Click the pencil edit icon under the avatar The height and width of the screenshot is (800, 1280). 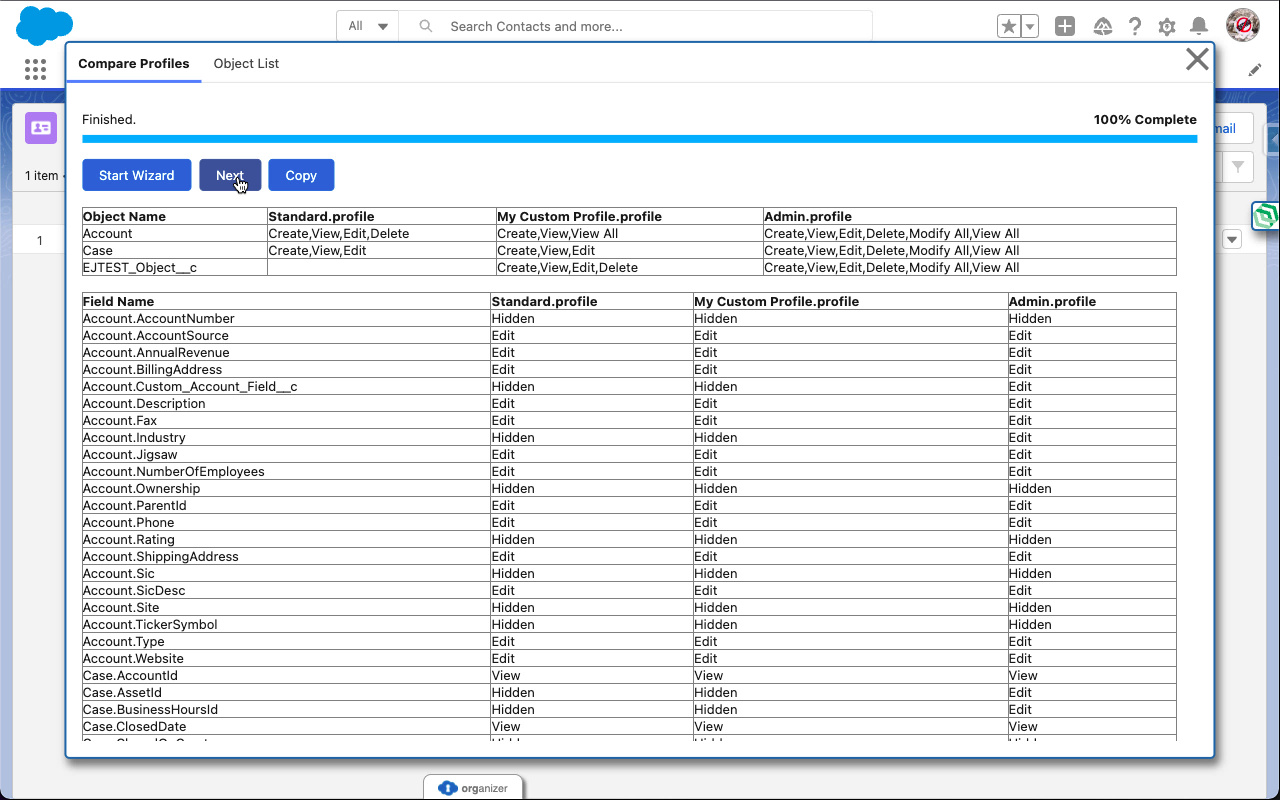coord(1255,70)
